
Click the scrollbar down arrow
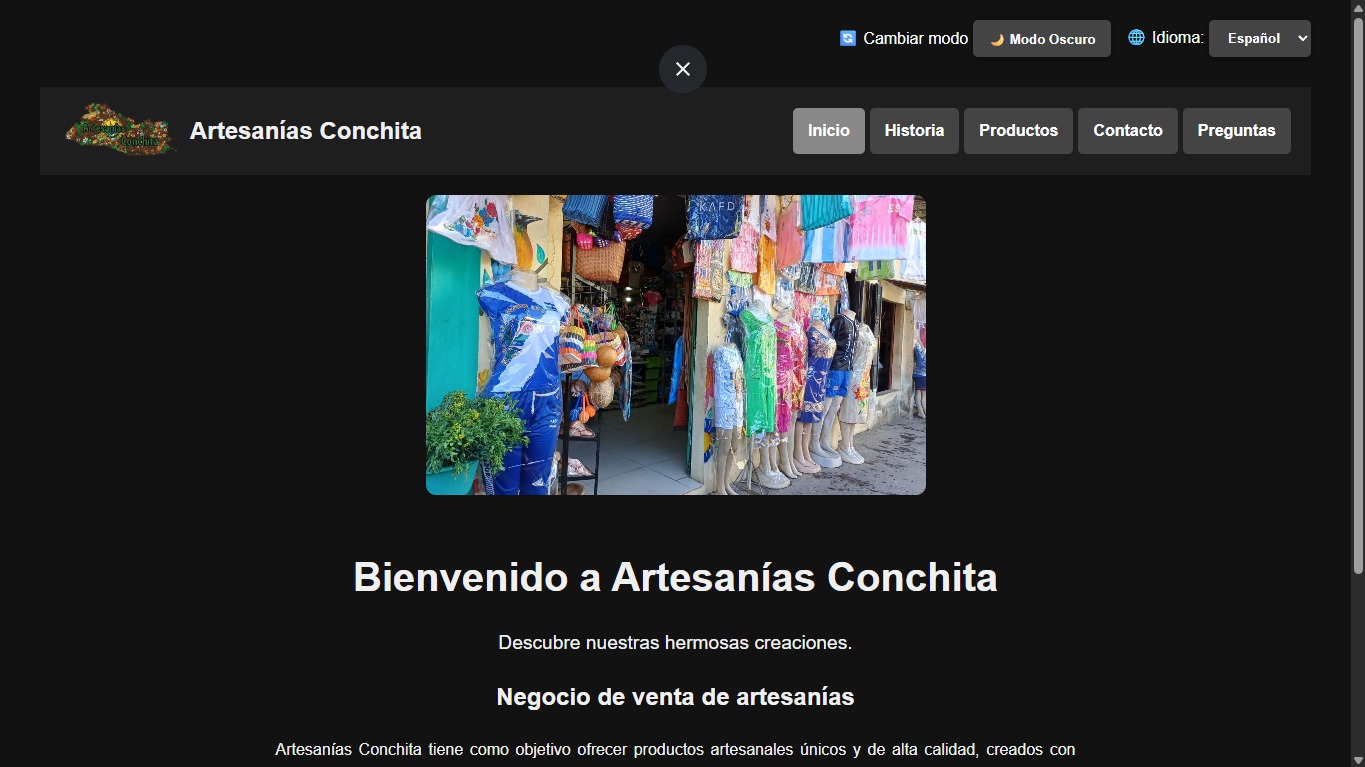tap(1357, 759)
